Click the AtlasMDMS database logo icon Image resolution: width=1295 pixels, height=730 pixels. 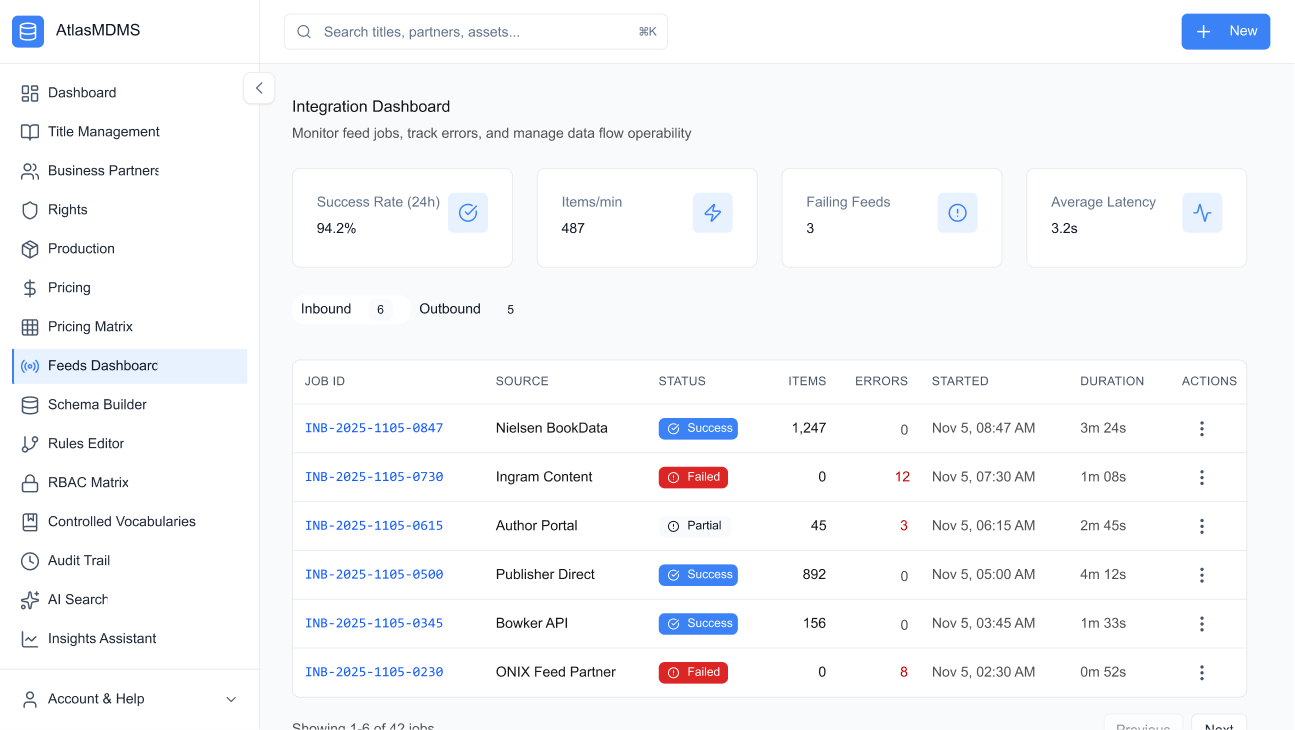click(x=28, y=31)
